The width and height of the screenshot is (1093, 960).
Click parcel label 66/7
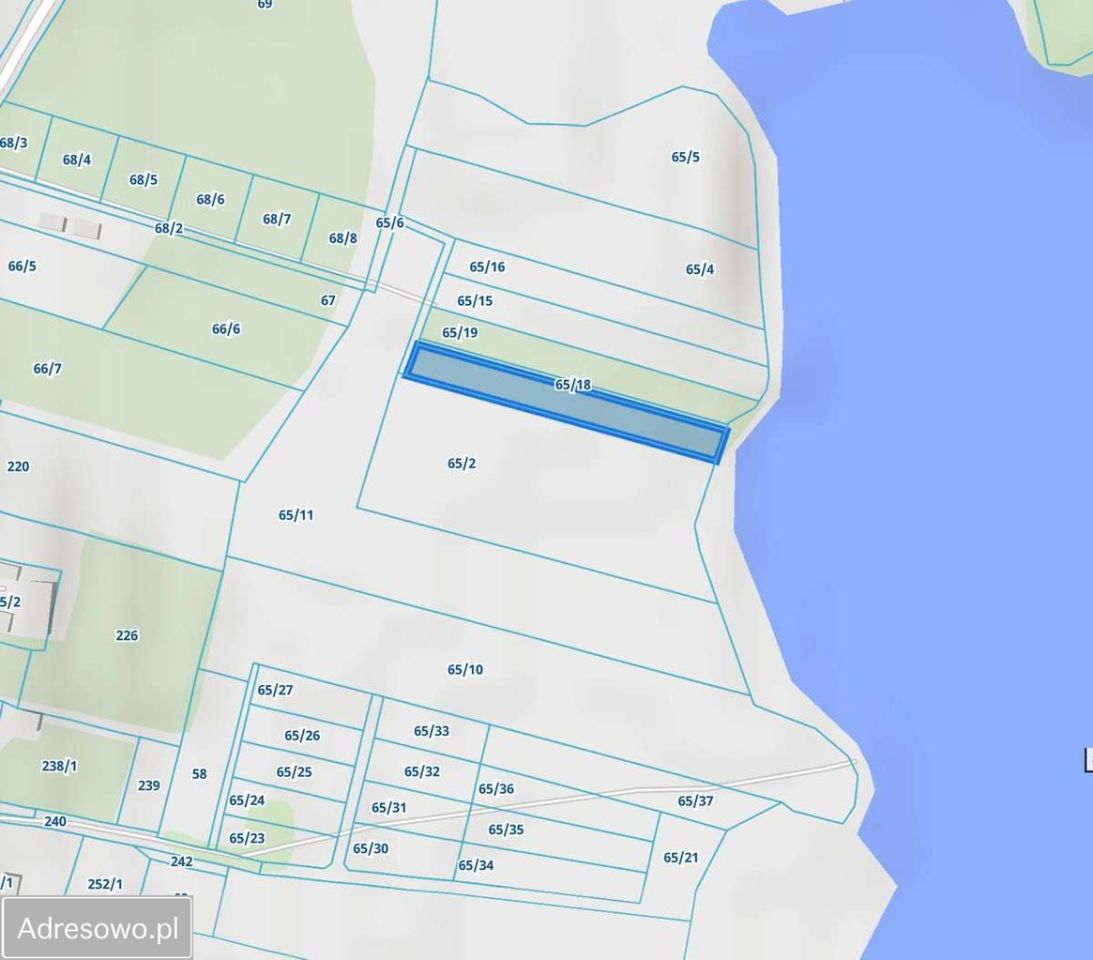tap(47, 368)
